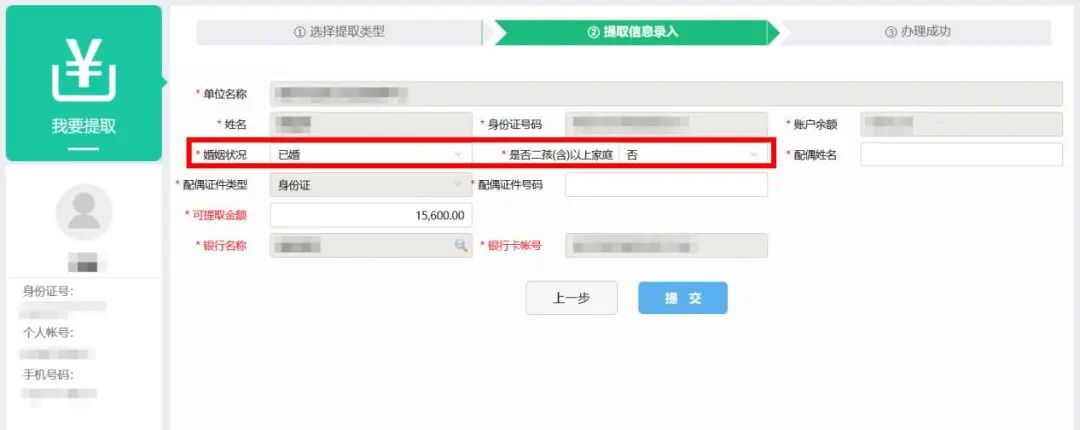Click the user avatar icon
1080x430 pixels.
84,212
